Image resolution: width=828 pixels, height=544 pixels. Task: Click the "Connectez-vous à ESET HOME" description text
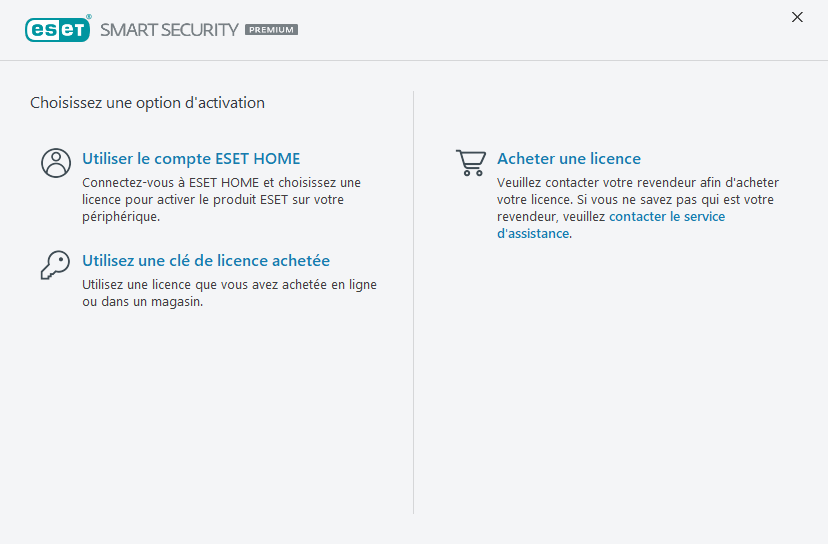[x=221, y=200]
